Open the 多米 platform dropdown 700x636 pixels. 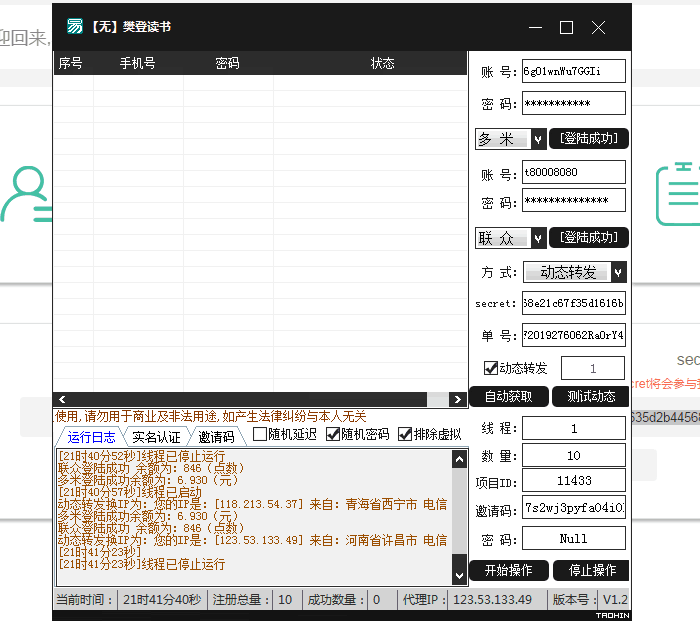click(538, 139)
